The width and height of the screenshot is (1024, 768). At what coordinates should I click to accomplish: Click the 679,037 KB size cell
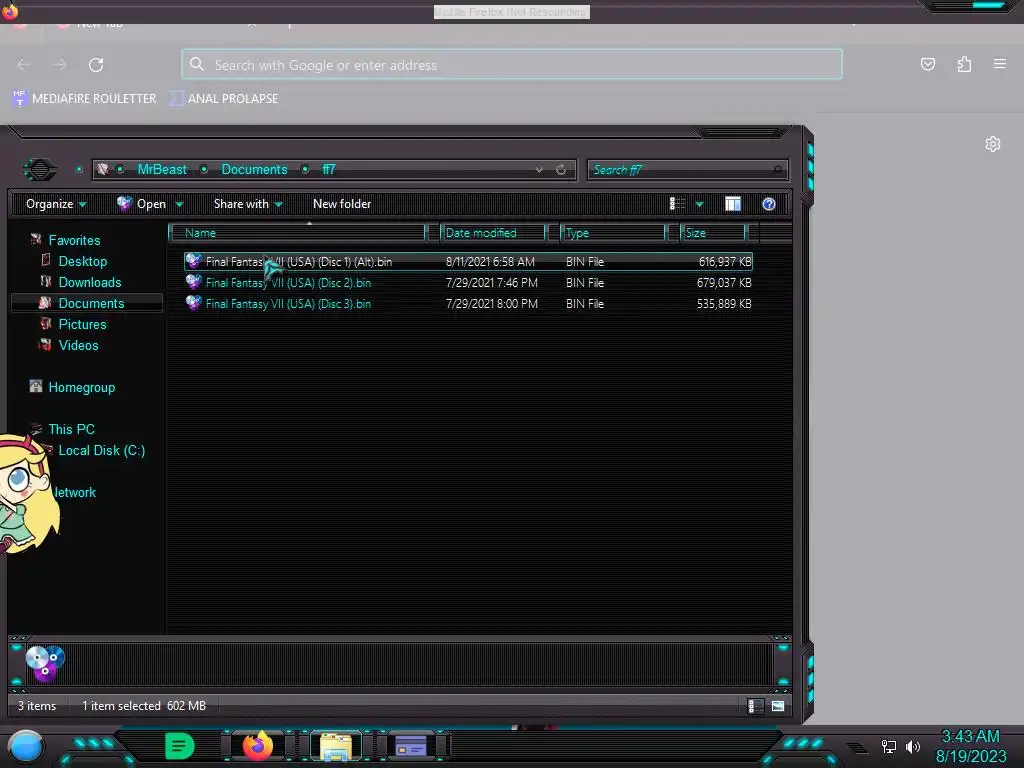click(724, 283)
